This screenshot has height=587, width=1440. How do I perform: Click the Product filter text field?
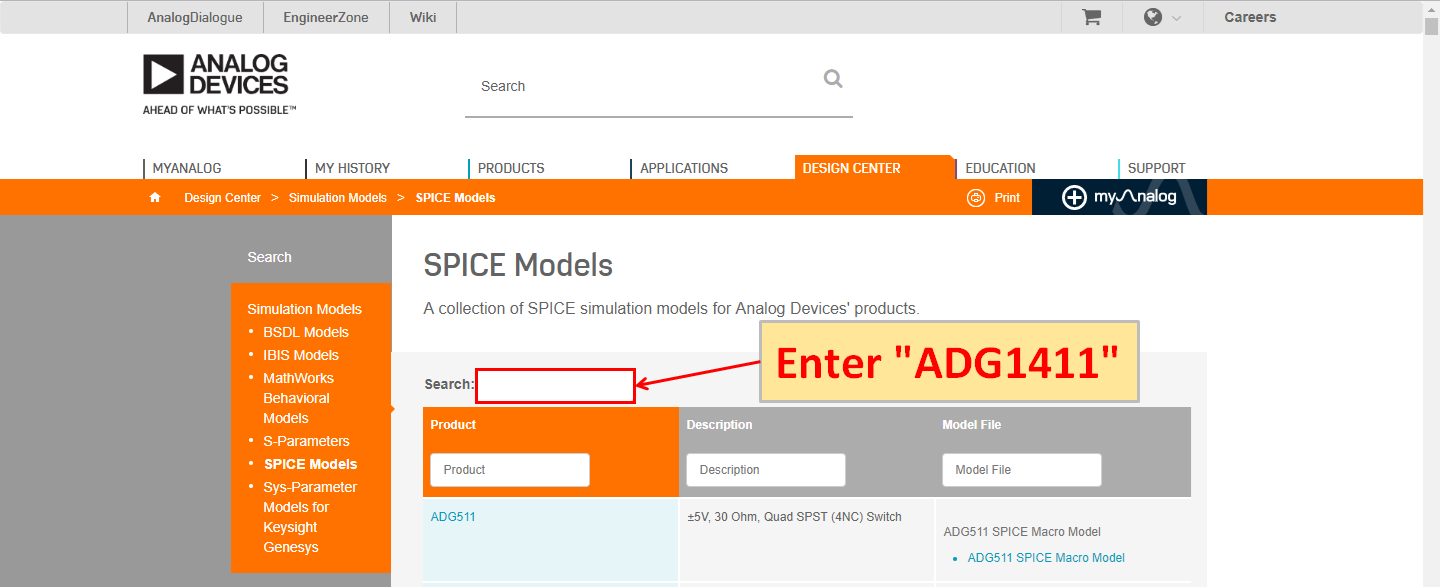(x=509, y=469)
